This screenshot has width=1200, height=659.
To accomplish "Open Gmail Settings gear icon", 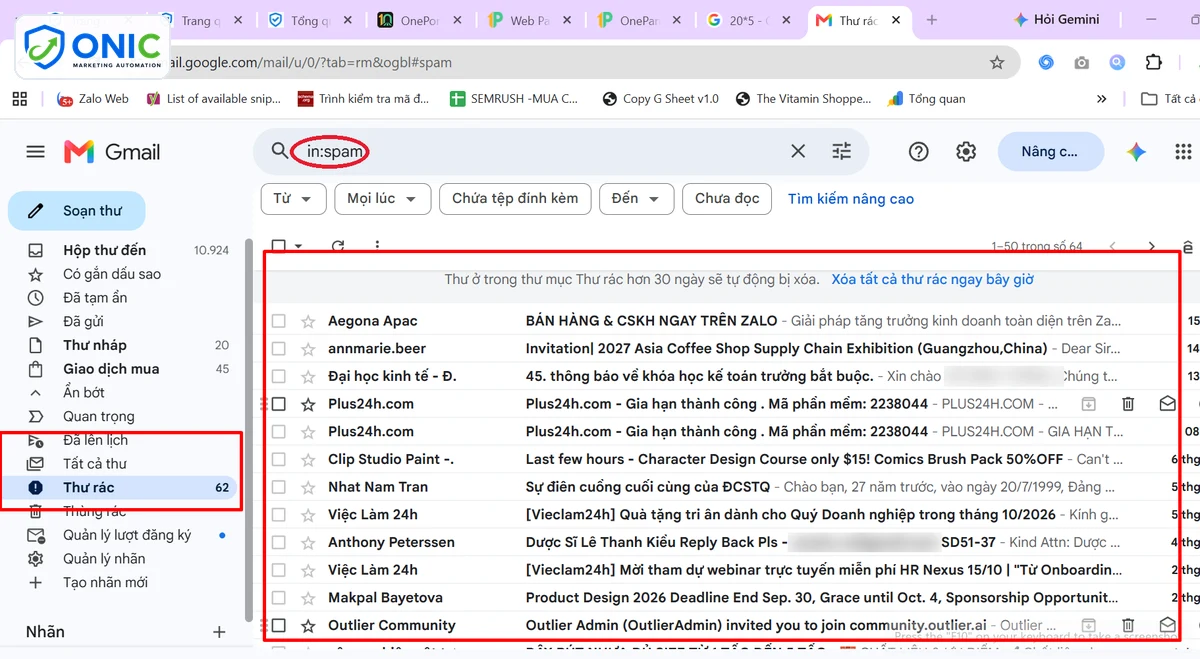I will [x=966, y=152].
